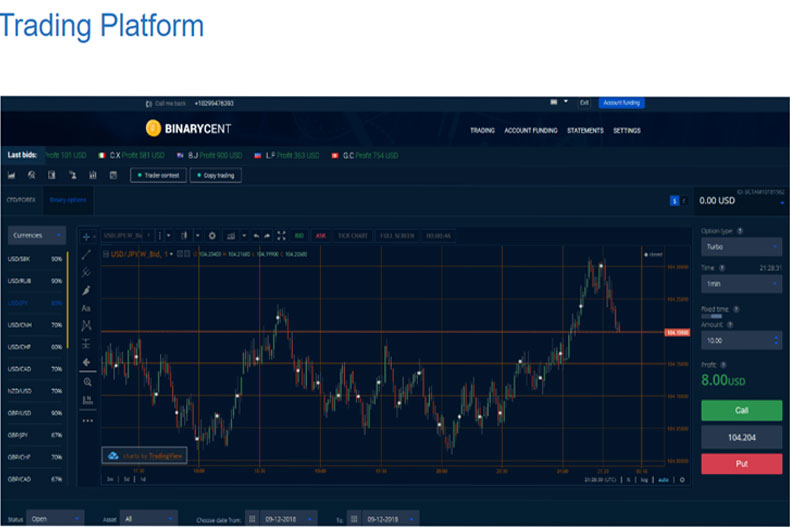Image resolution: width=790 pixels, height=527 pixels.
Task: Click the Call me back phone icon
Action: pyautogui.click(x=149, y=104)
